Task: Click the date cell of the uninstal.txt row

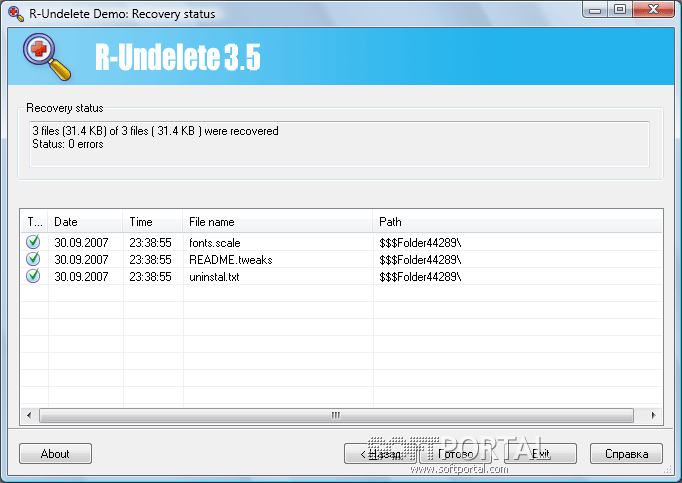Action: [81, 276]
